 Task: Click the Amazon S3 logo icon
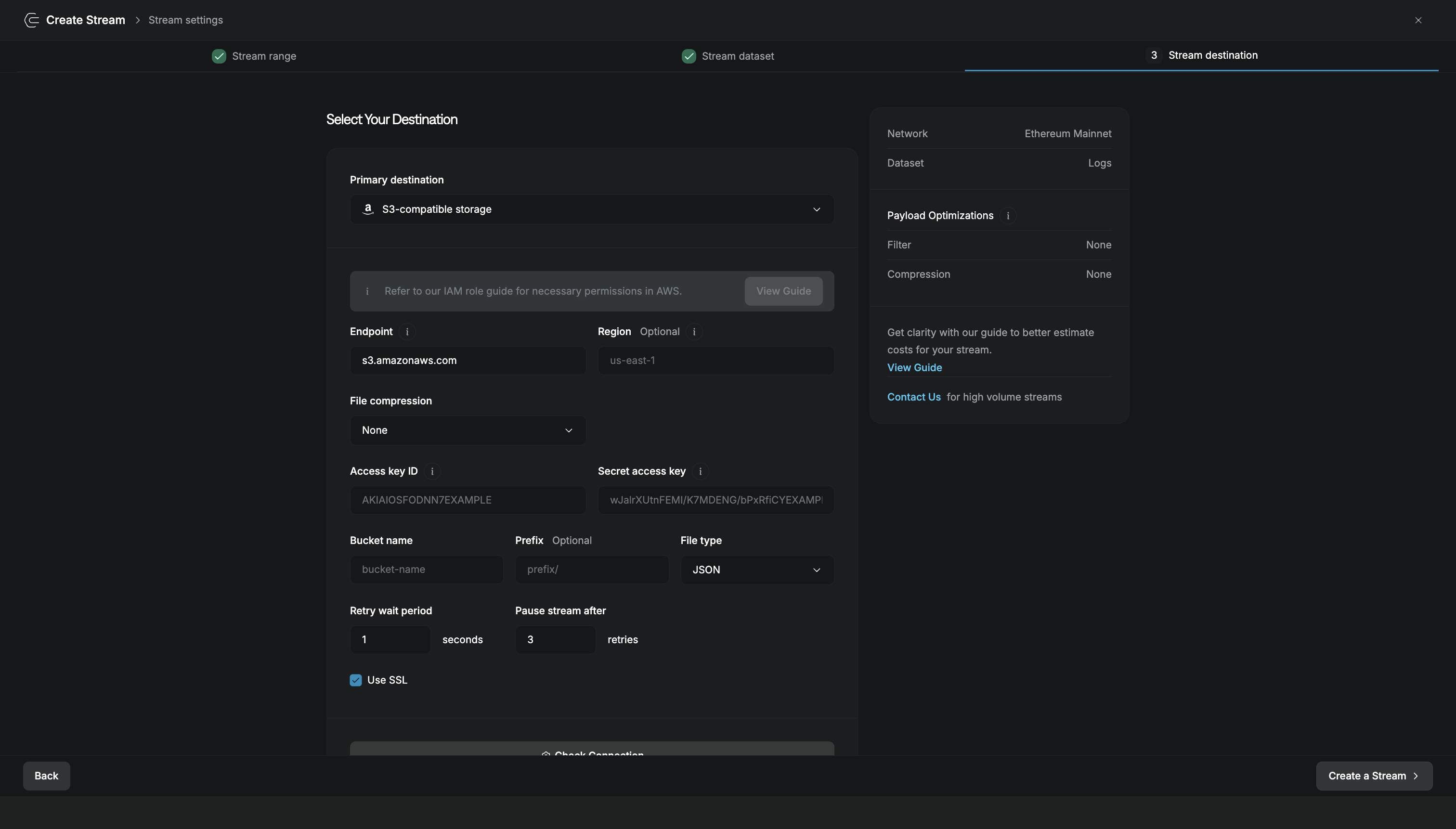click(368, 209)
